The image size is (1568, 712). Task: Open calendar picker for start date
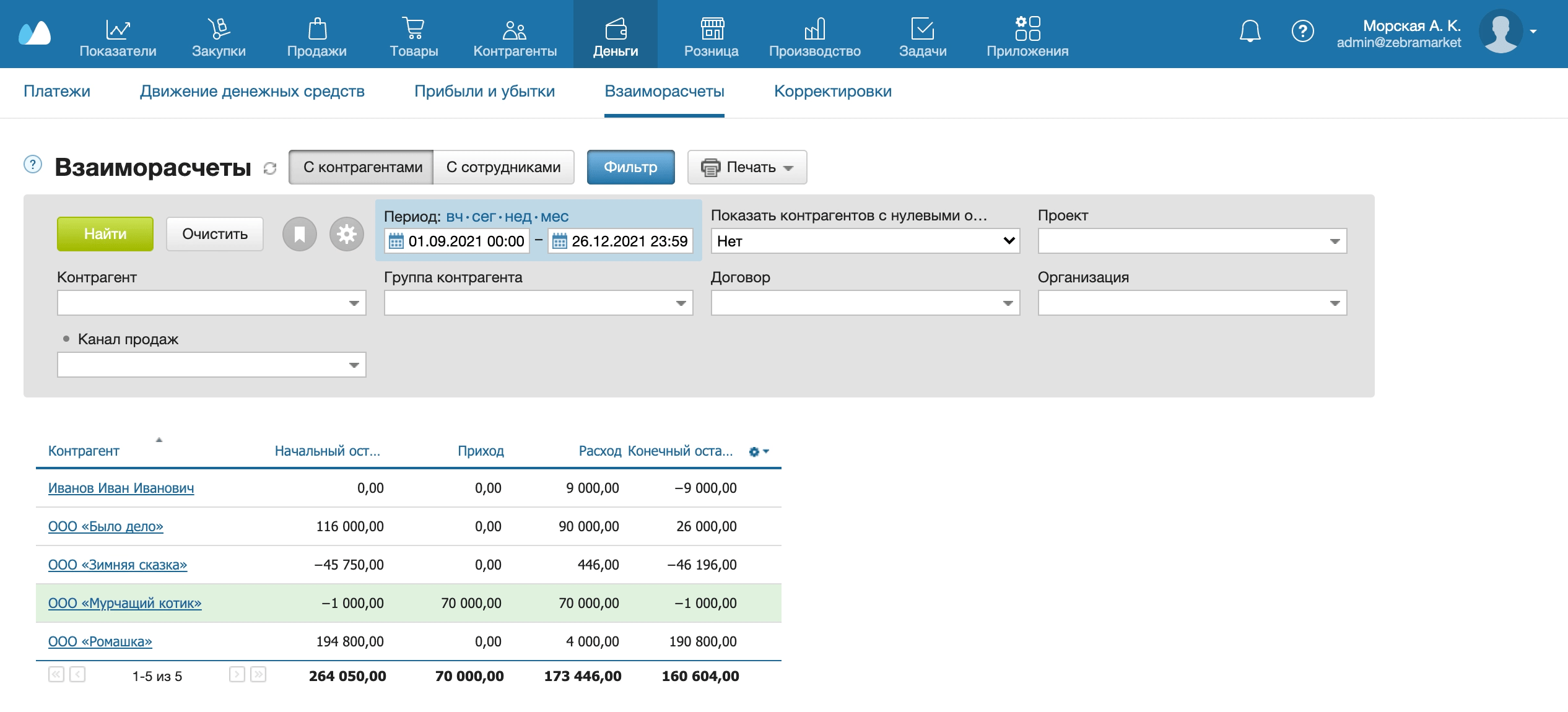click(x=396, y=241)
